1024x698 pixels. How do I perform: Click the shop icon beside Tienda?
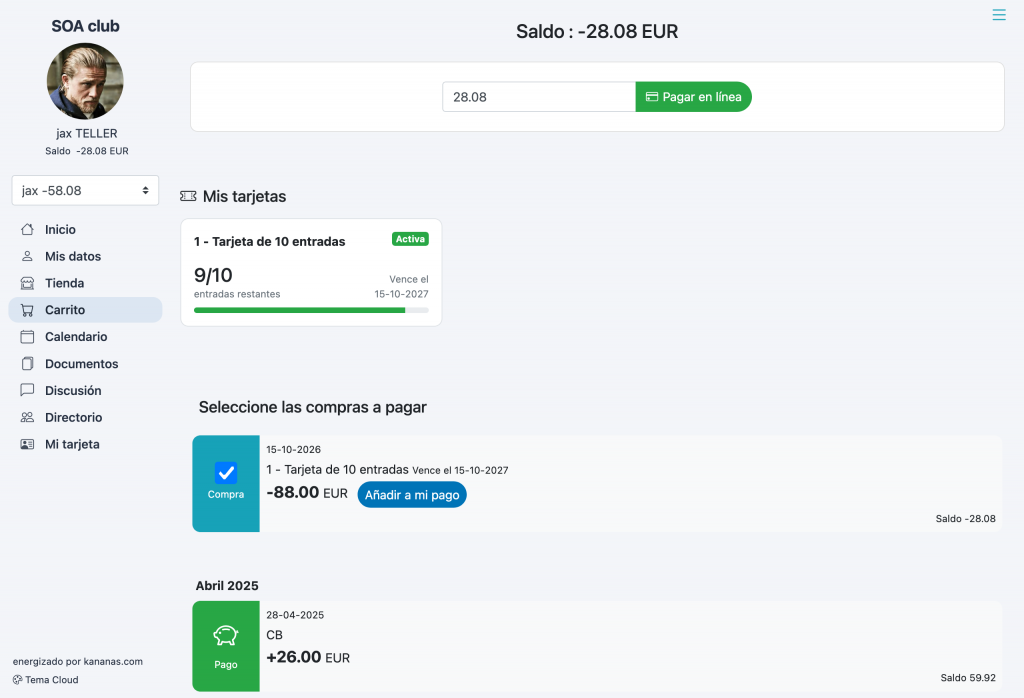tap(27, 283)
